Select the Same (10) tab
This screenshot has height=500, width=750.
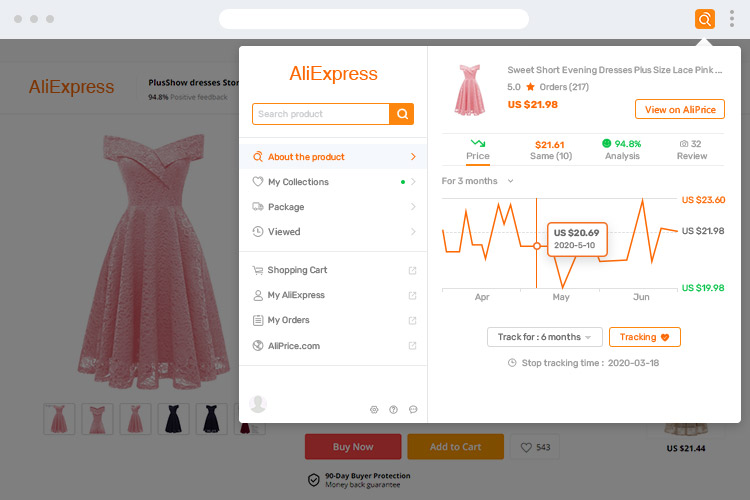549,150
